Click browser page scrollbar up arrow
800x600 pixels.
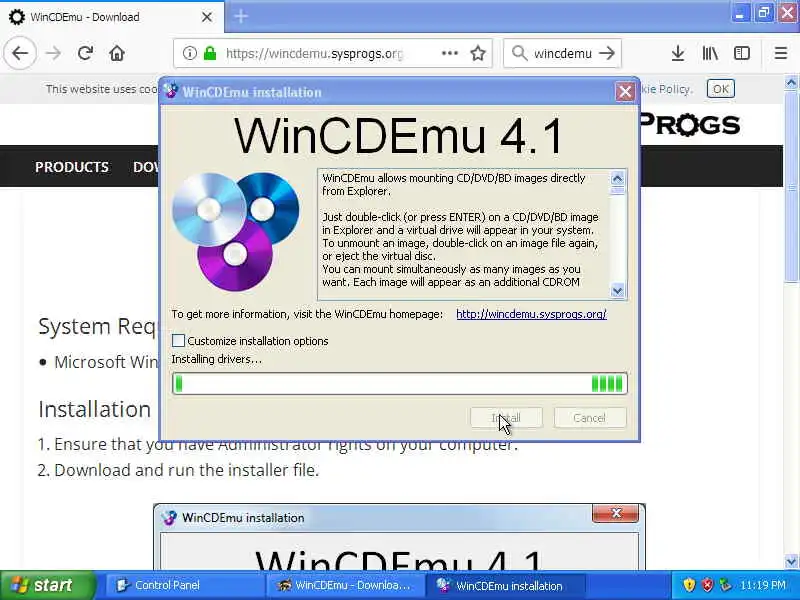point(791,82)
